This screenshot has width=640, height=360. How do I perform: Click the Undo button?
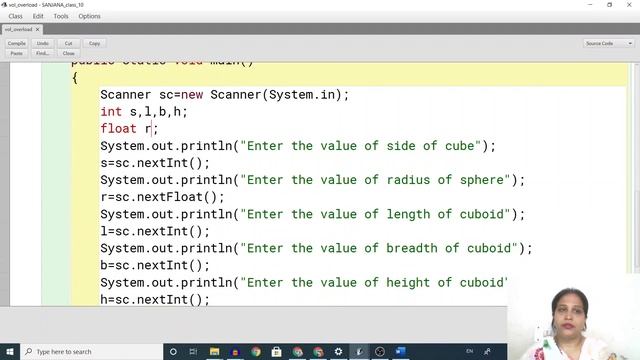[42, 43]
